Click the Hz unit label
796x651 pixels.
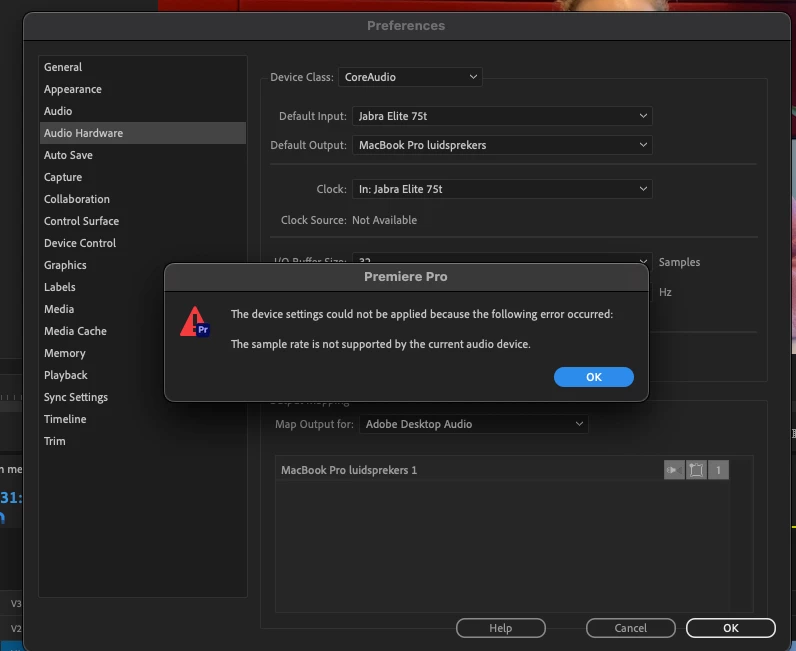click(665, 292)
